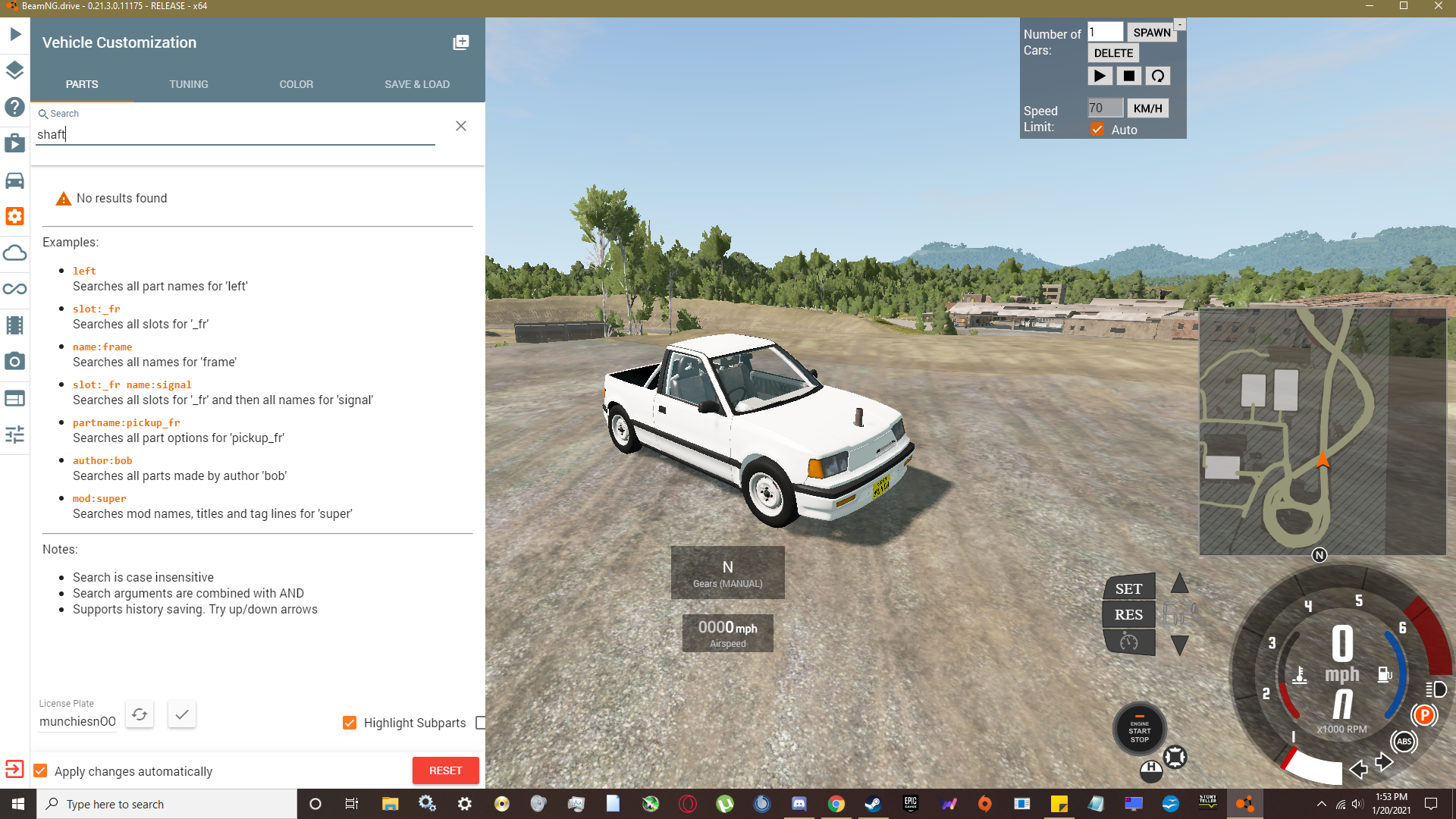Open the cloud environment icon in sidebar

coord(15,253)
